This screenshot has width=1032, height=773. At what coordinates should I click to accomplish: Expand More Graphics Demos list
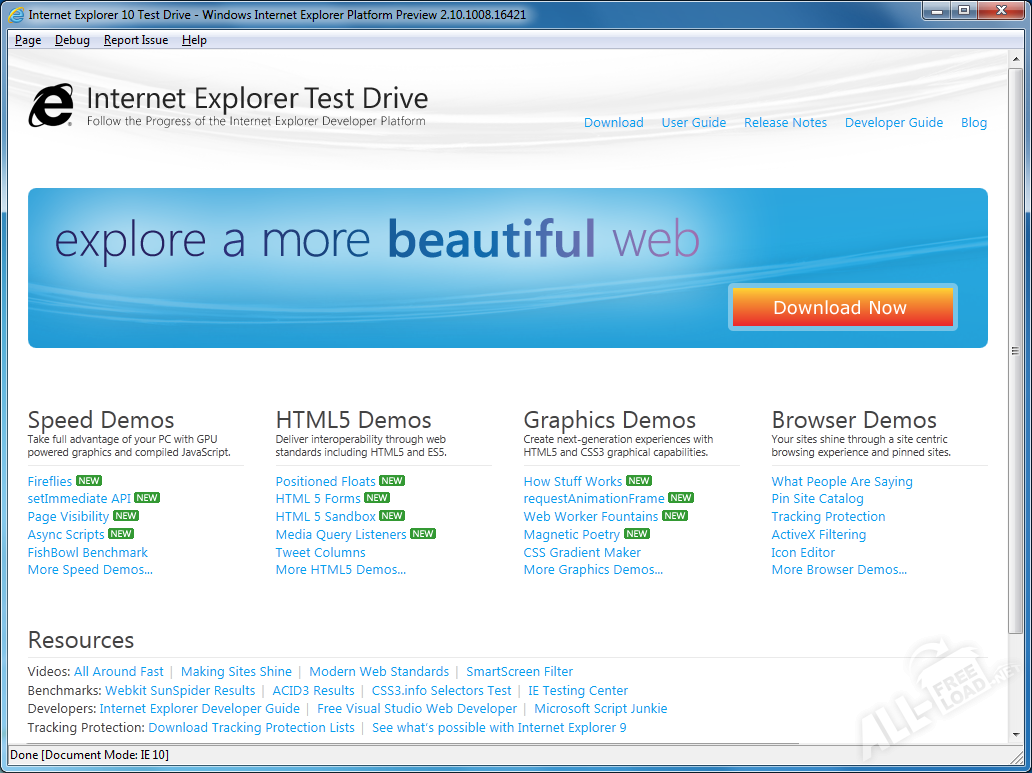[x=593, y=570]
